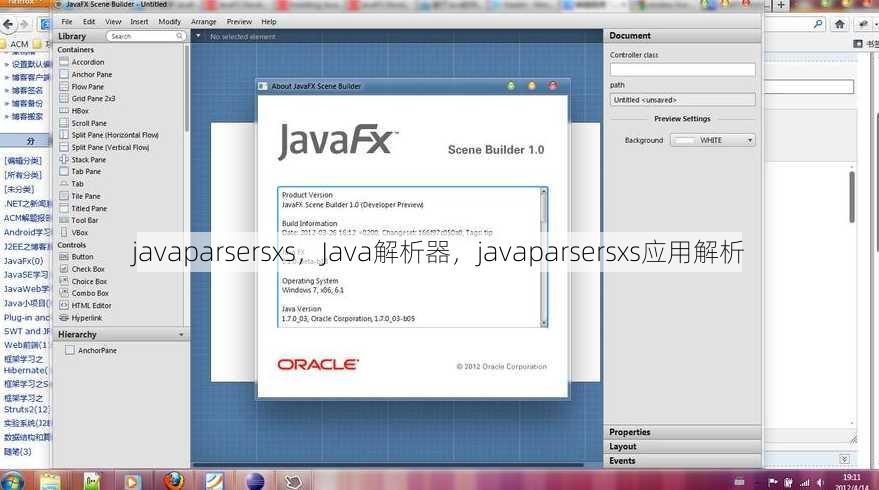
Task: Expand the Layout section
Action: (682, 446)
